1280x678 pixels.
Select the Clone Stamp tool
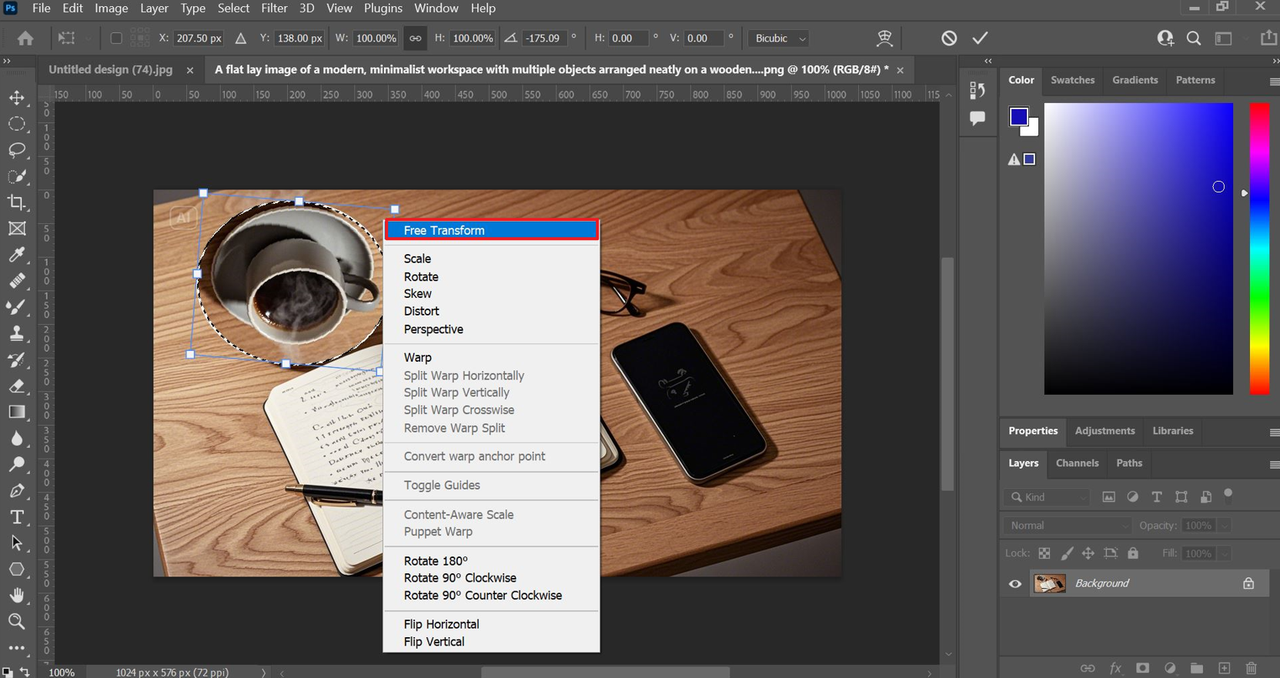click(17, 334)
